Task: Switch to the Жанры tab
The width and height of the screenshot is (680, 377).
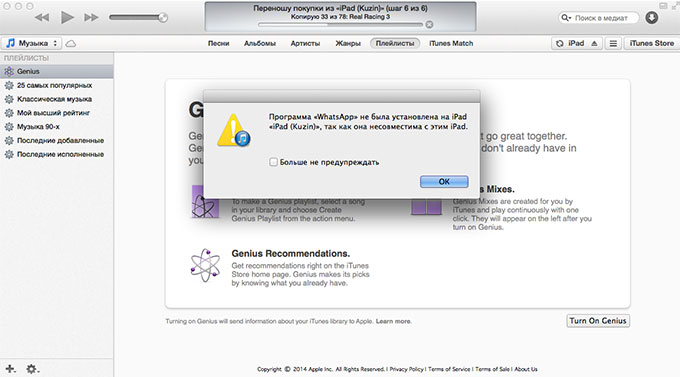Action: tap(348, 43)
